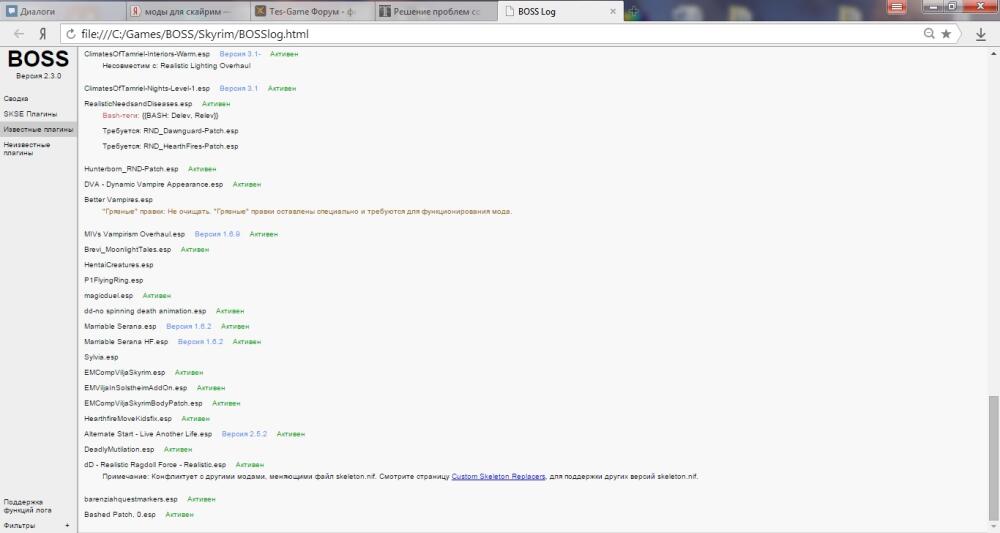This screenshot has width=1000, height=533.
Task: Close the BOSS Log tab
Action: tap(613, 11)
